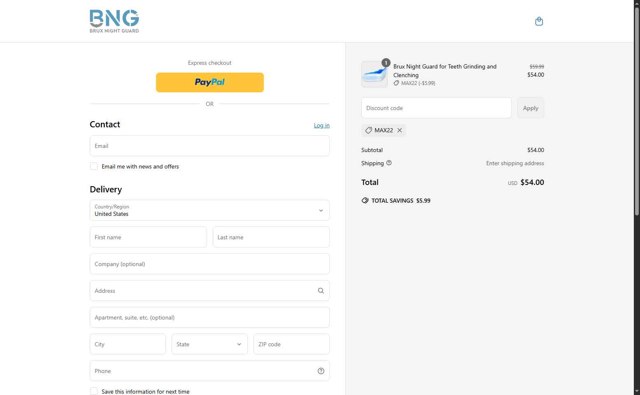Open the Country/Region dropdown

209,210
